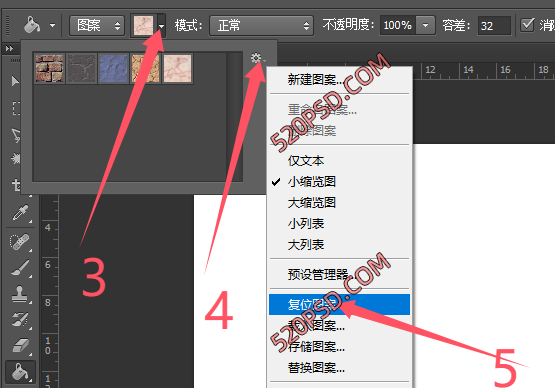The height and width of the screenshot is (388, 555).
Task: Select the Eraser tool
Action: [x=20, y=346]
